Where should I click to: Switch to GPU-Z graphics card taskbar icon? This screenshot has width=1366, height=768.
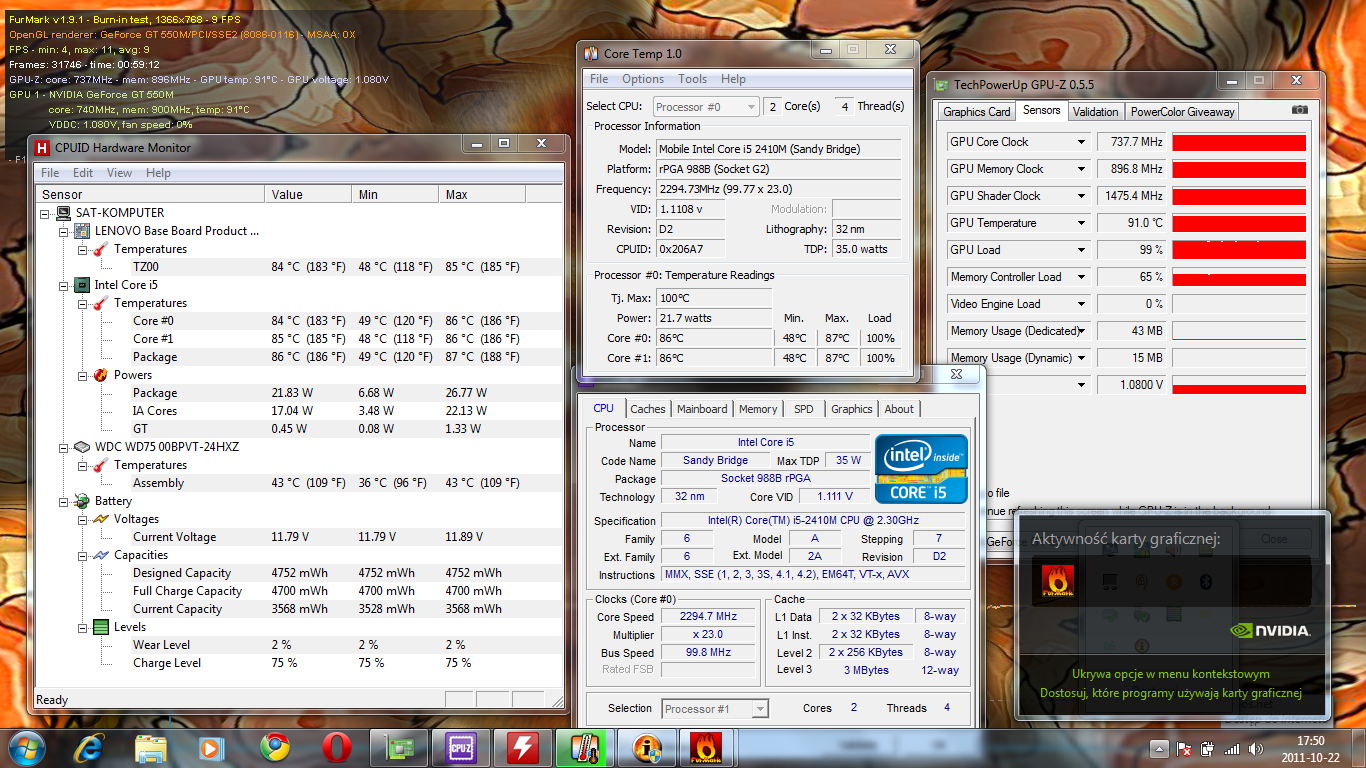399,747
